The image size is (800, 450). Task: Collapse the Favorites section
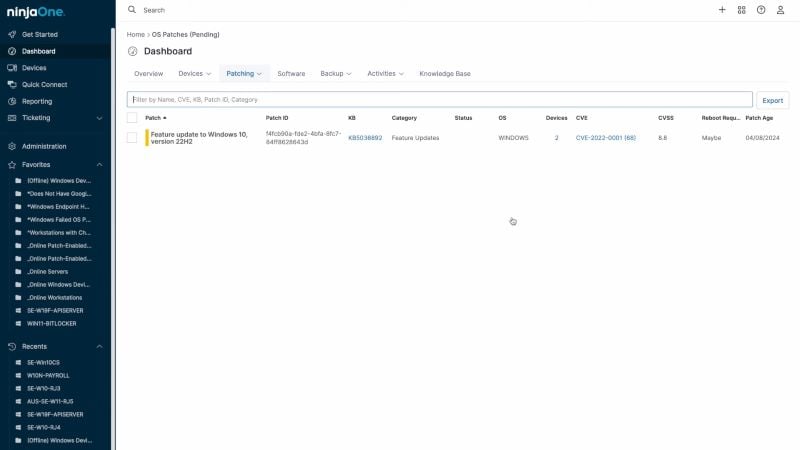point(99,165)
